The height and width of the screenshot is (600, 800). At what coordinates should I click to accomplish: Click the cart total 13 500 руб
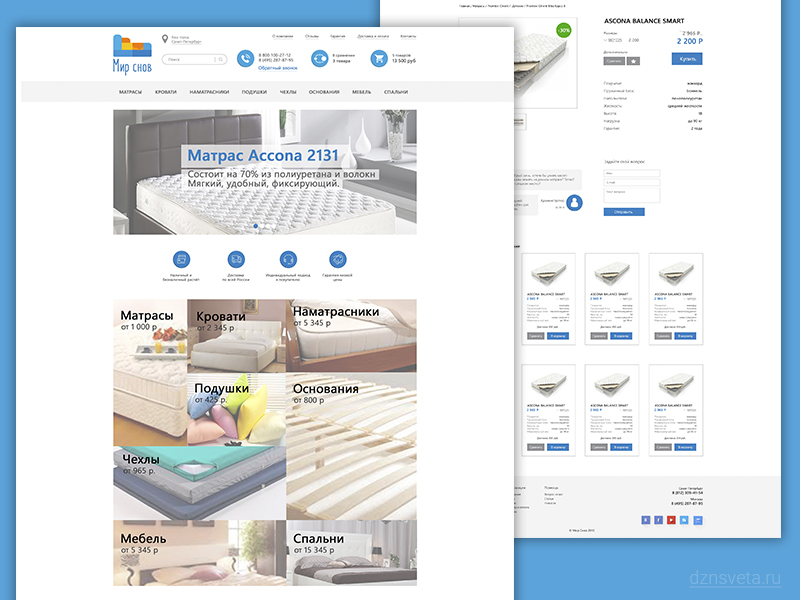(x=404, y=61)
